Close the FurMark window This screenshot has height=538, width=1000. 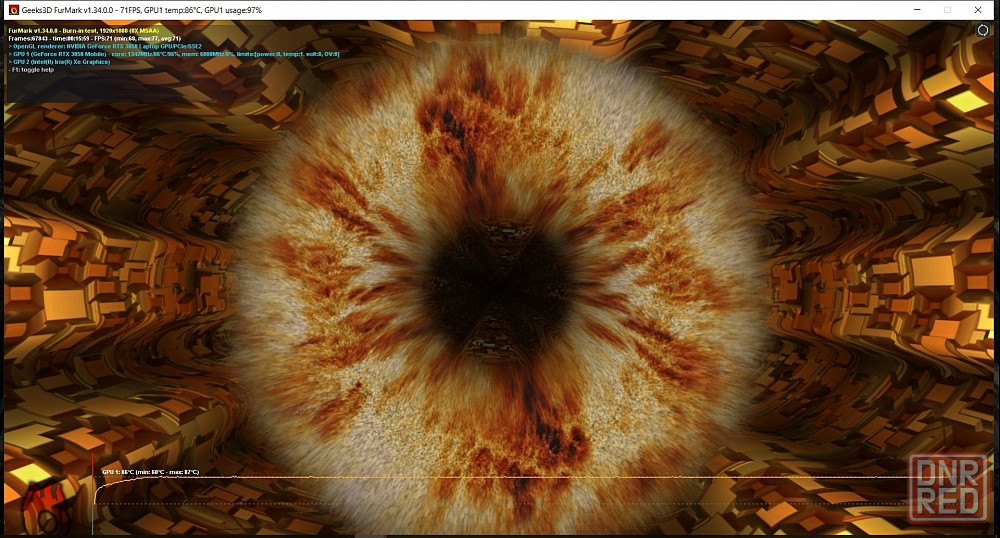(978, 10)
